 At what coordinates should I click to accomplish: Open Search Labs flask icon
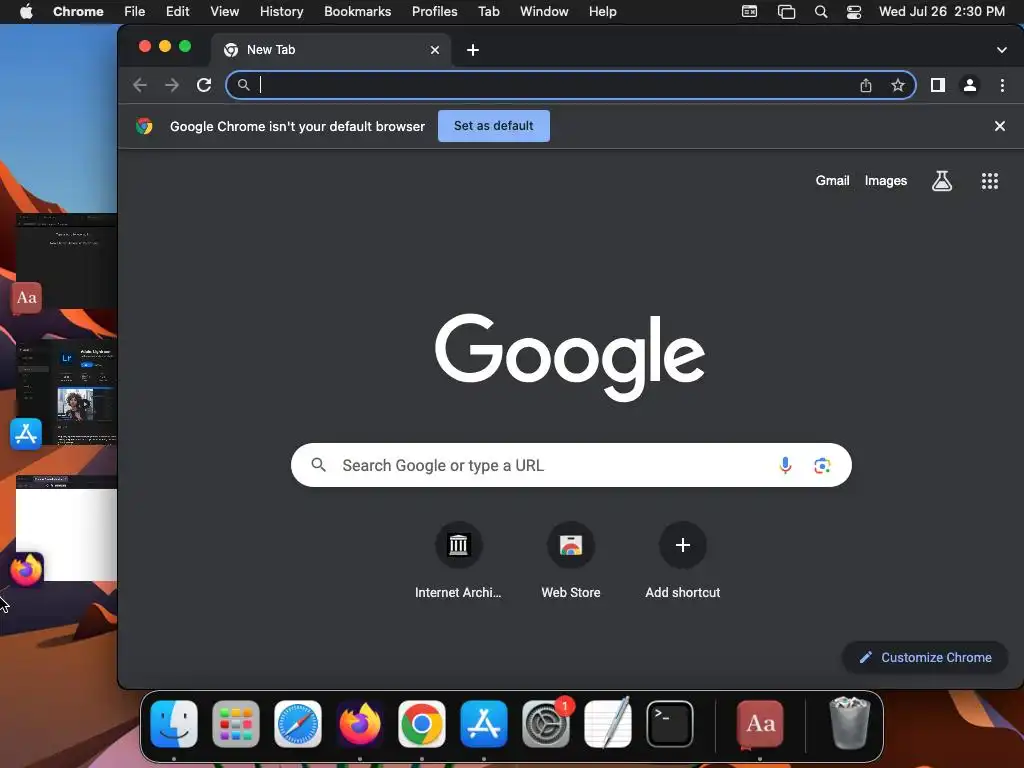942,181
